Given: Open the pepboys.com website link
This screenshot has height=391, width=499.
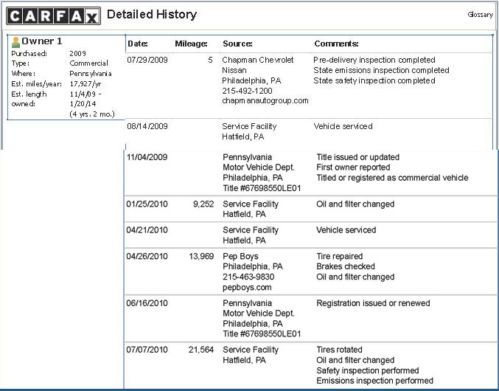Looking at the screenshot, I should [x=247, y=287].
